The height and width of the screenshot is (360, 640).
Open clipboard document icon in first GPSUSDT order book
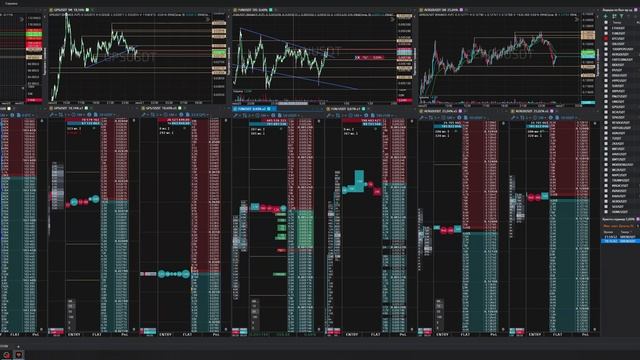point(95,115)
